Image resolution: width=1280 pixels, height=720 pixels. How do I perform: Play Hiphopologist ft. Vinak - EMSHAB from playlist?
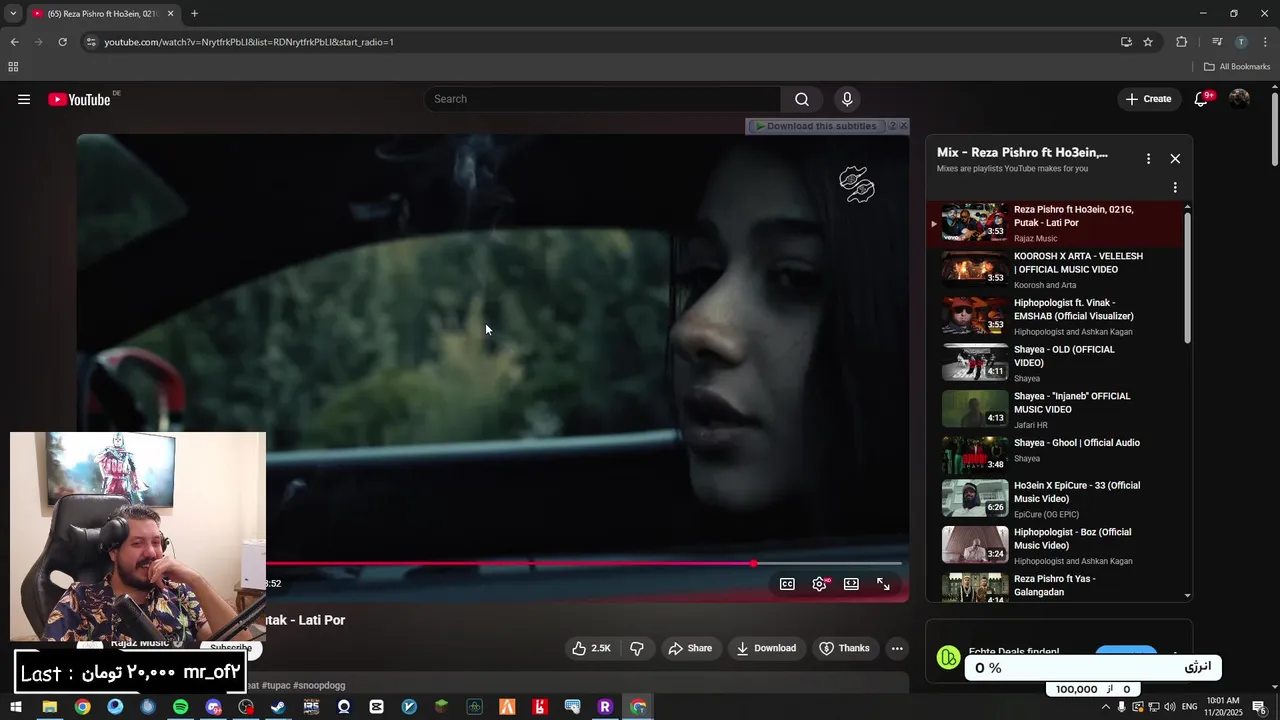[1055, 316]
